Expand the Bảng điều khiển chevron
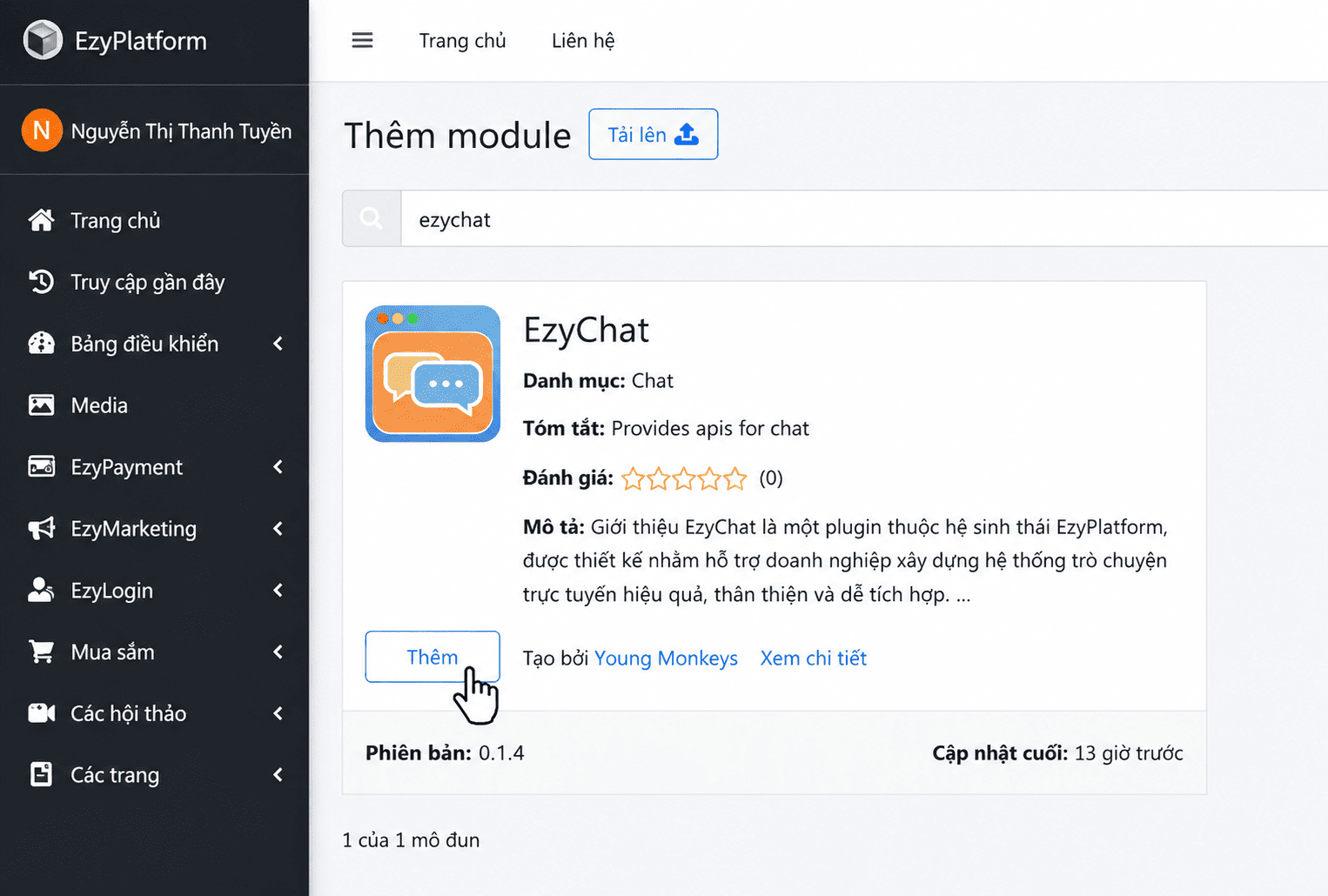The width and height of the screenshot is (1328, 896). point(278,344)
